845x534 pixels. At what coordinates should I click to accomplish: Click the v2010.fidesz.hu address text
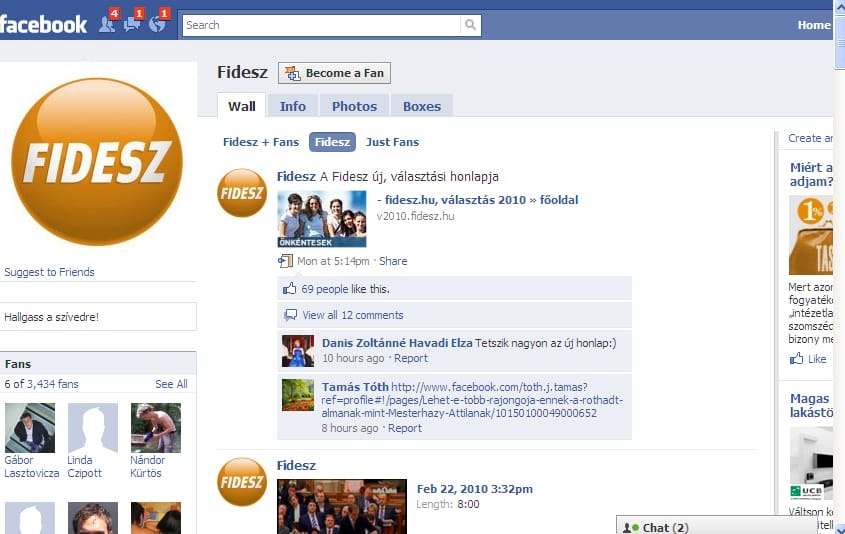tap(415, 216)
